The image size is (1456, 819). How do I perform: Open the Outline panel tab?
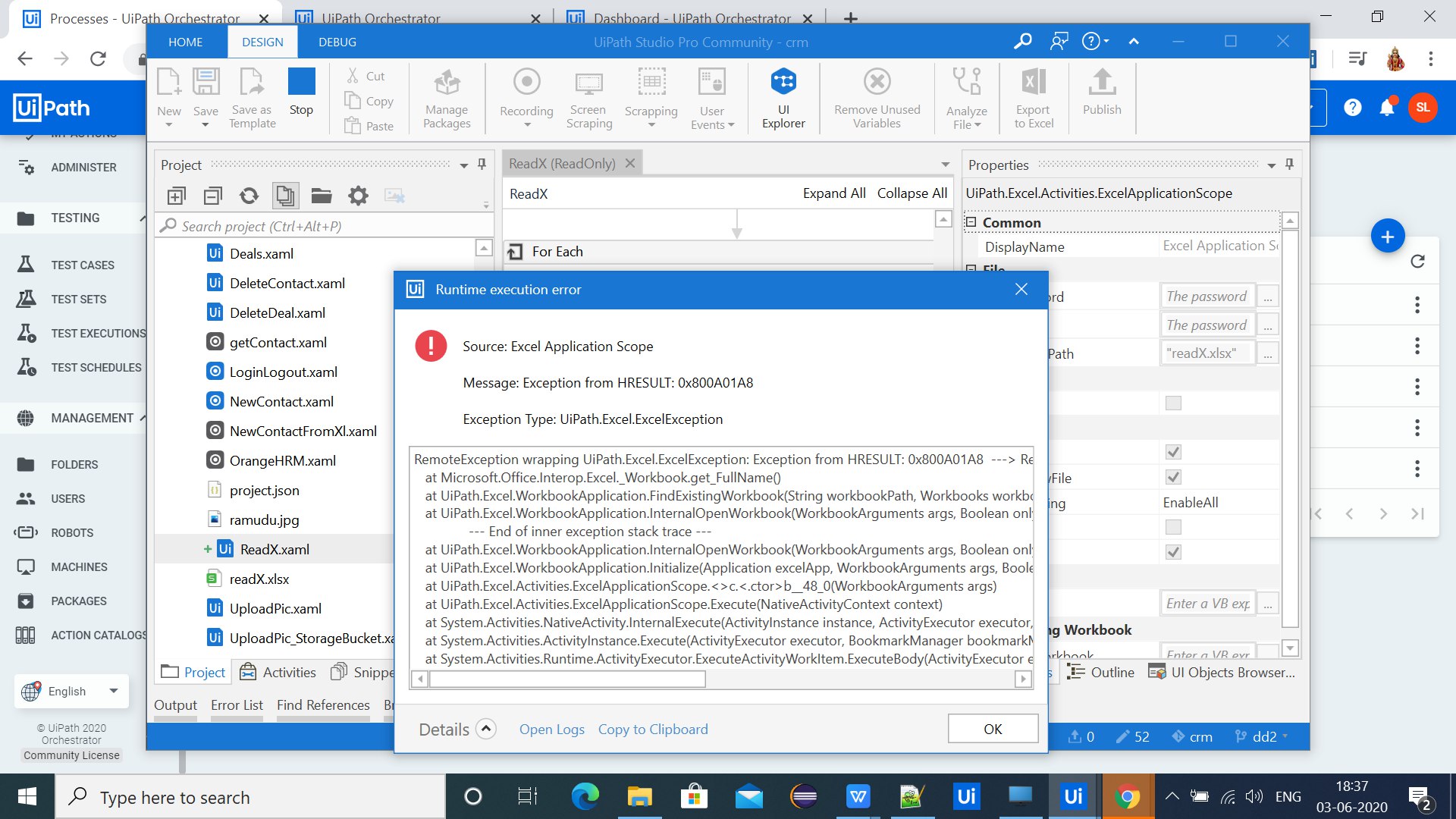tap(1100, 672)
